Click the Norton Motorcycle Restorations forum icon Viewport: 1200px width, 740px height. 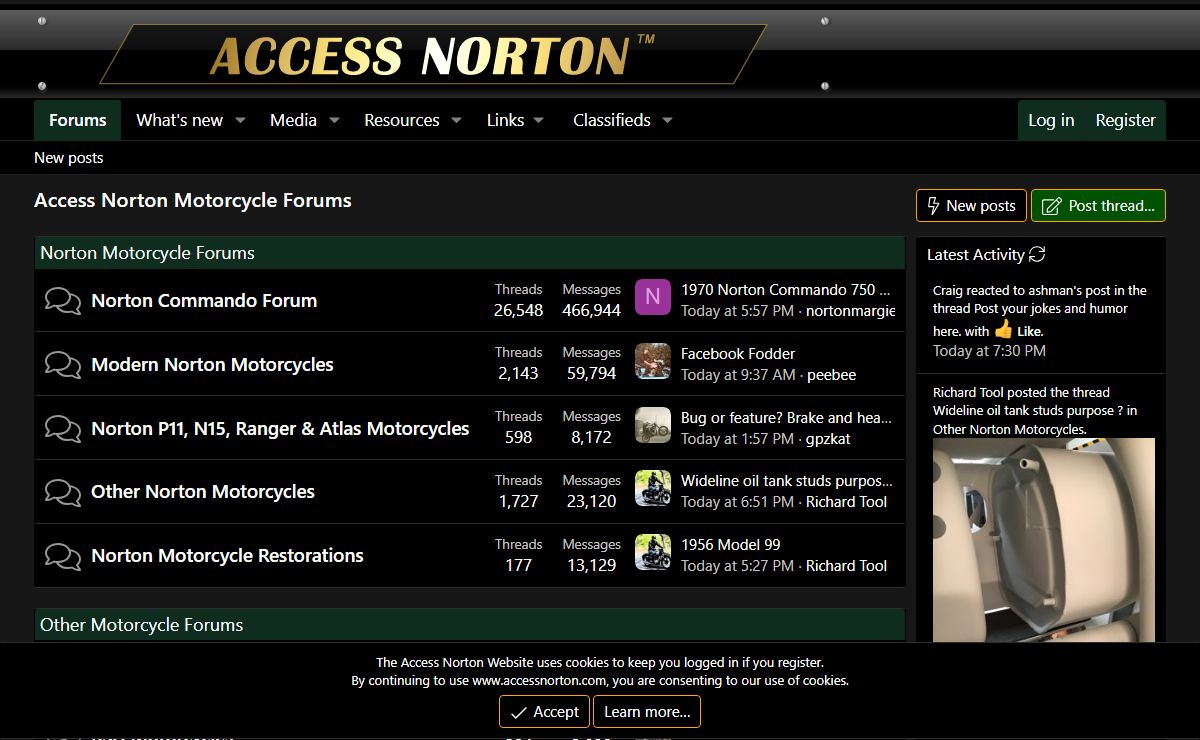63,556
